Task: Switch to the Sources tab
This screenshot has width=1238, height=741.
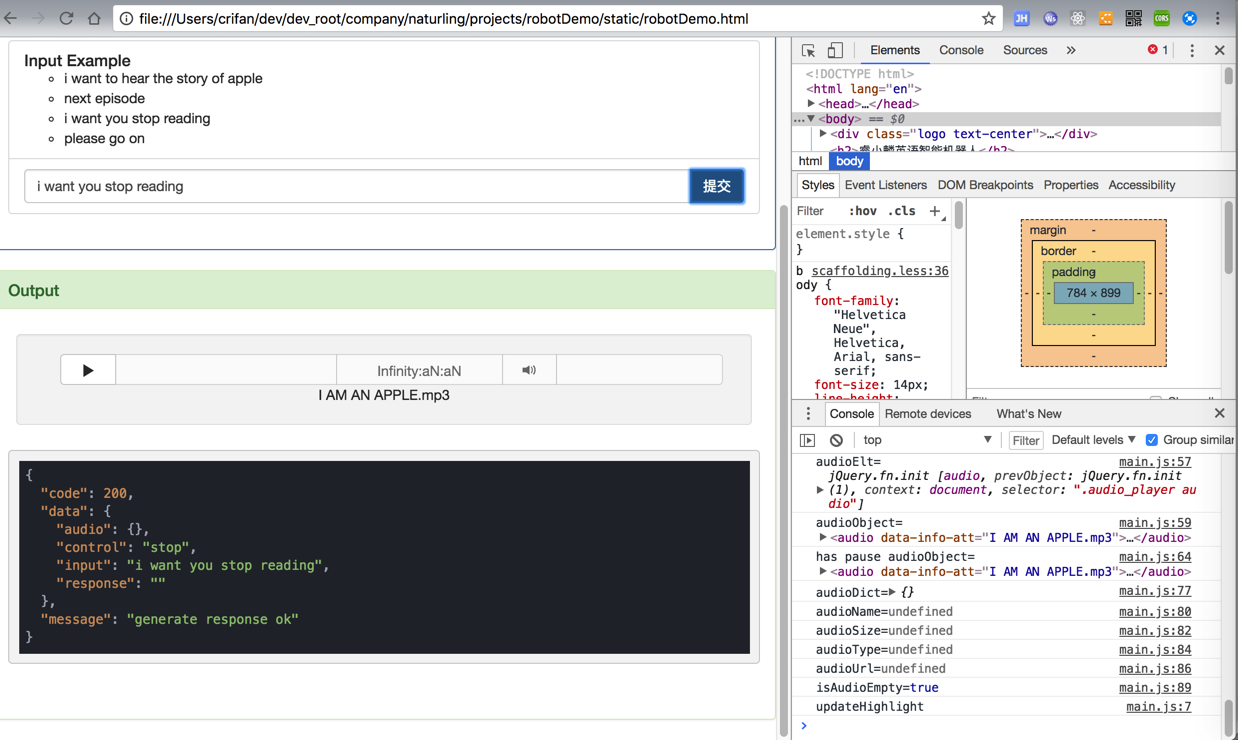Action: [1025, 50]
